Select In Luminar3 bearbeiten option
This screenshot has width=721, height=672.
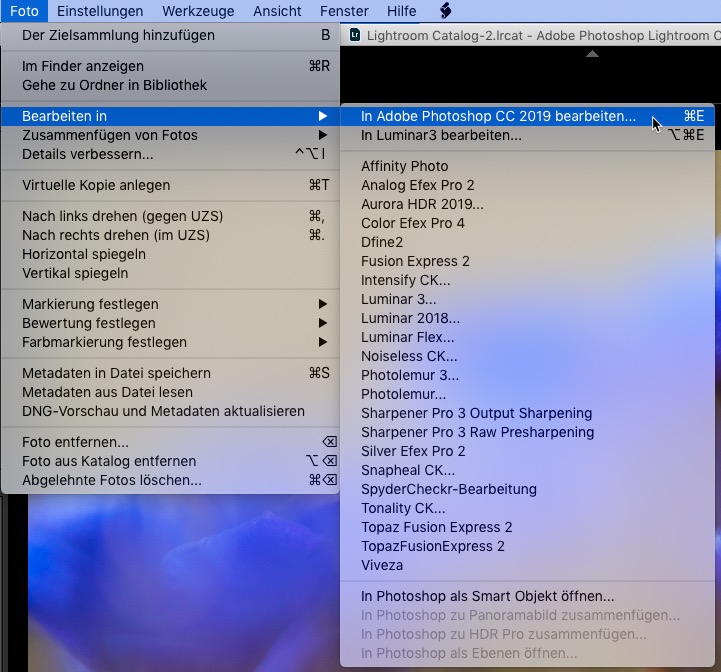coord(441,135)
